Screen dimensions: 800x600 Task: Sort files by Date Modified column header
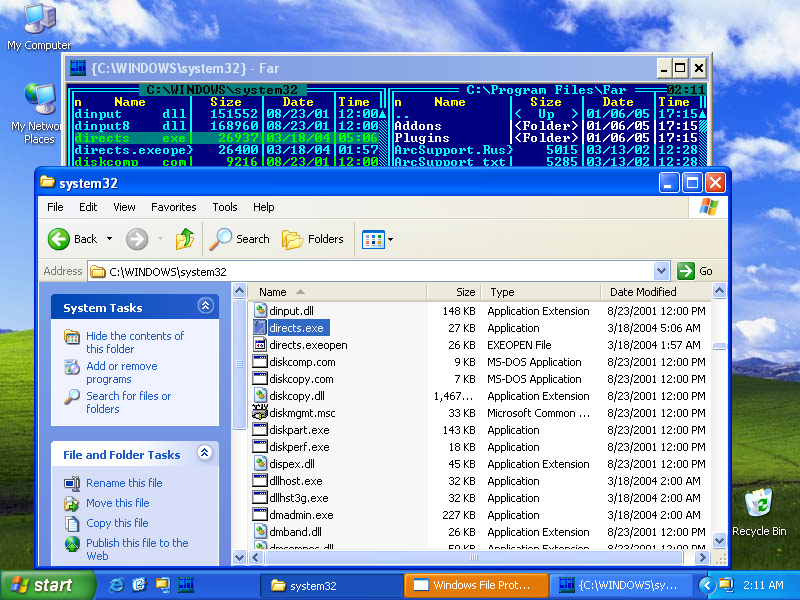[x=655, y=292]
